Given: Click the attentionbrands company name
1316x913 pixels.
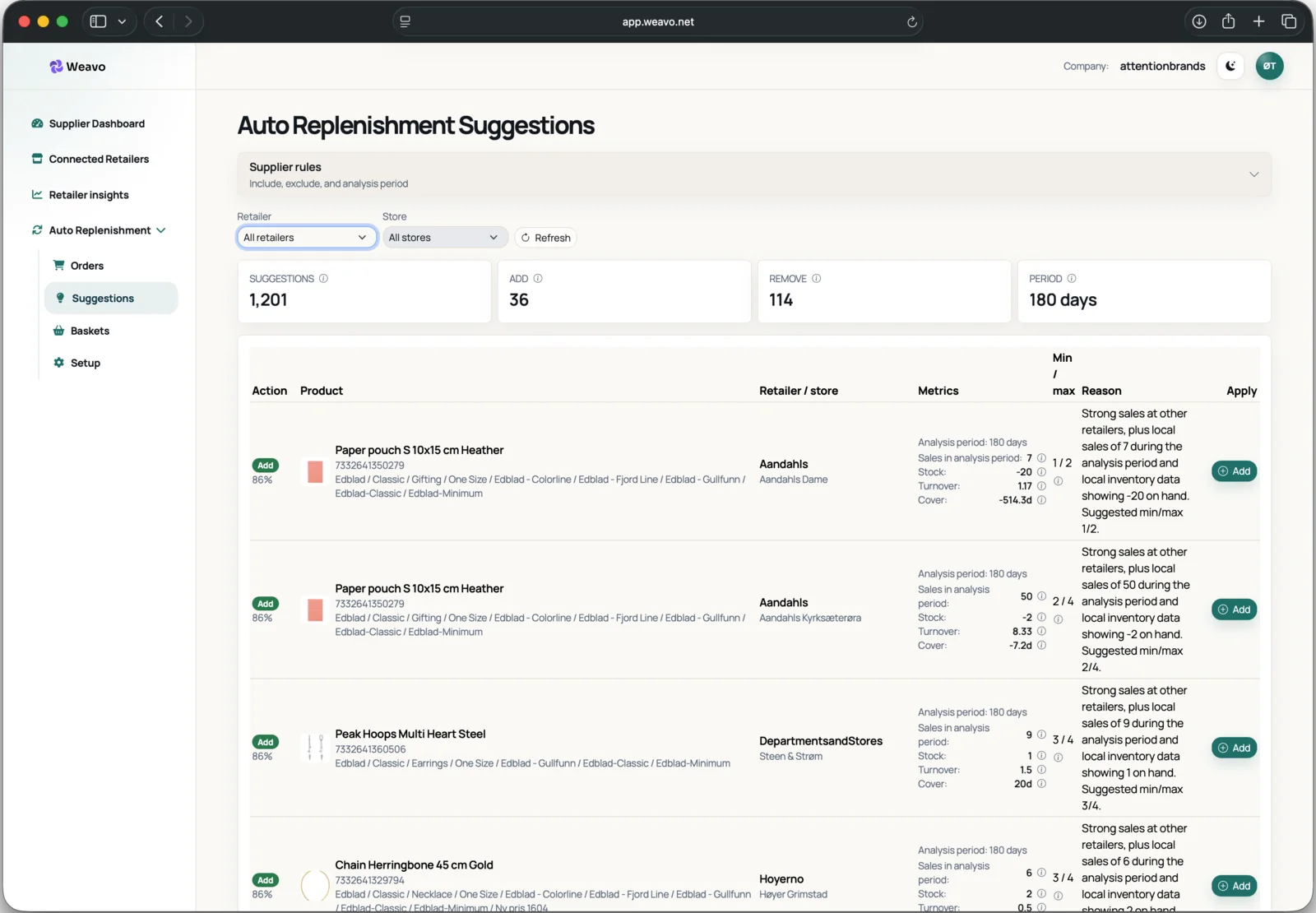Looking at the screenshot, I should tap(1162, 67).
